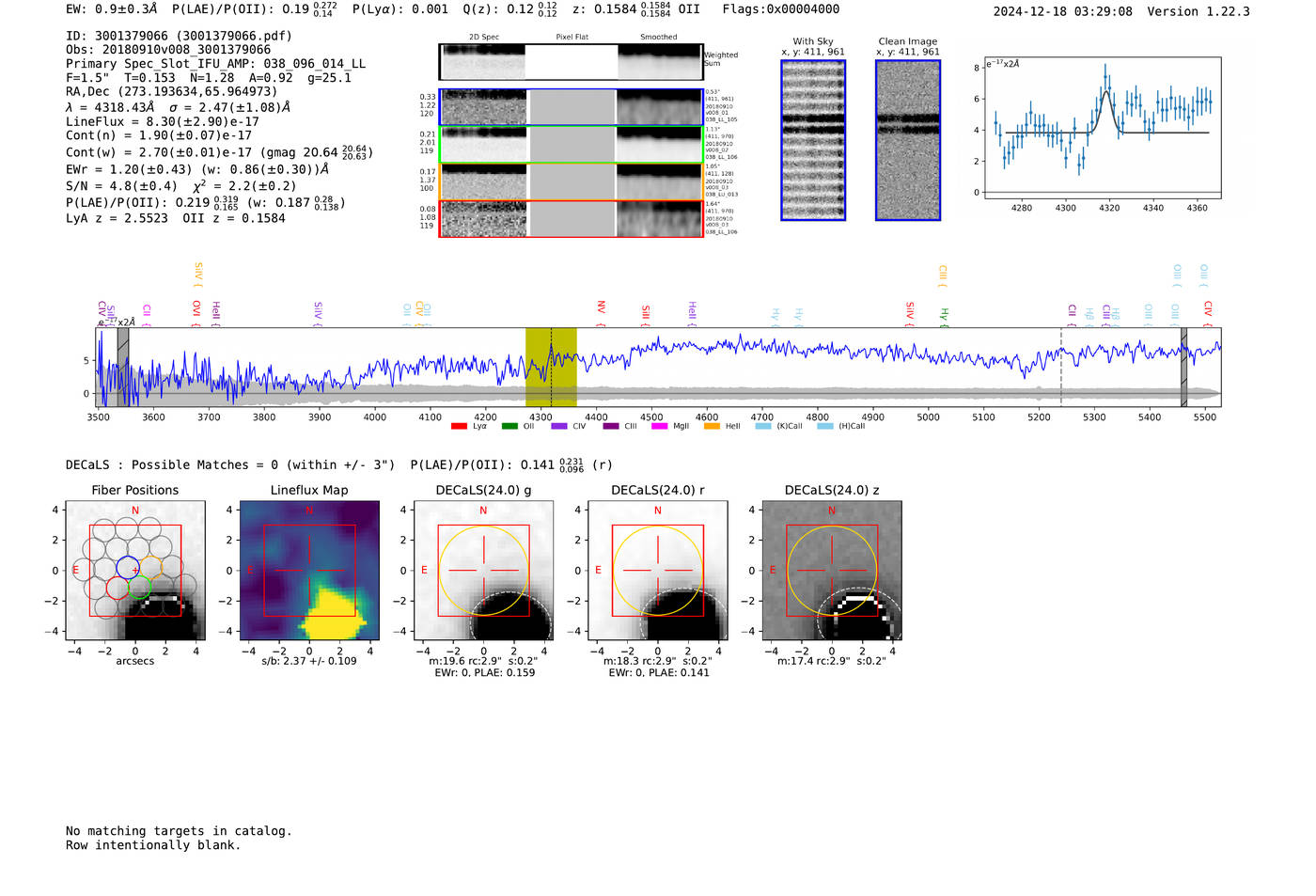The height and width of the screenshot is (896, 1316).
Task: Click the 'm:17.4 rc:2.9"' caption
Action: pyautogui.click(x=814, y=661)
